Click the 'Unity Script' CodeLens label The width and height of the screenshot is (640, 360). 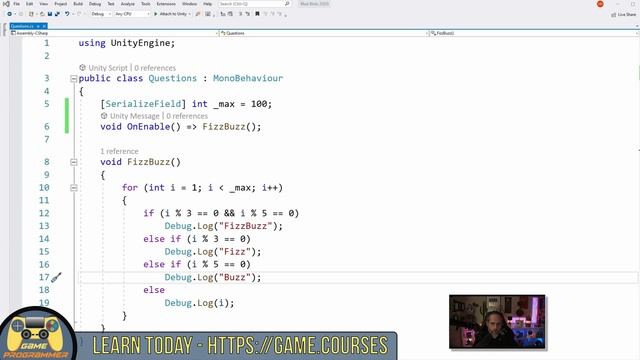click(x=108, y=68)
